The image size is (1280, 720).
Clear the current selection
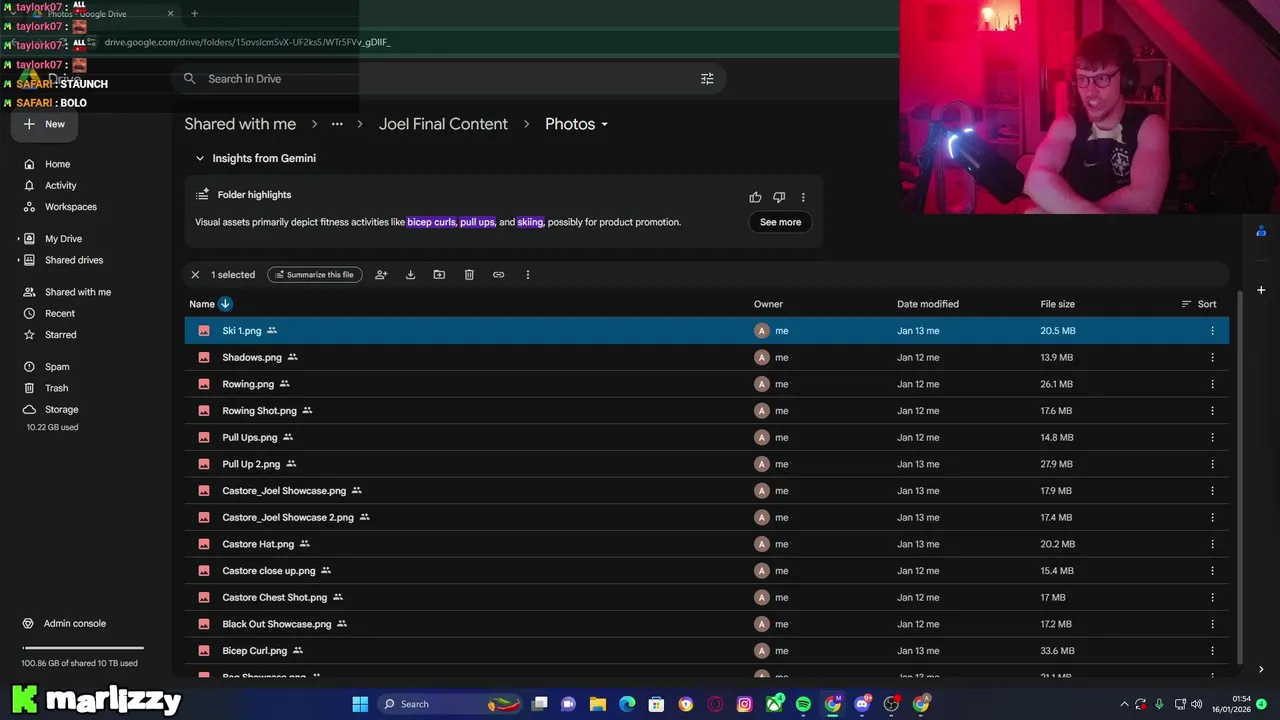195,274
